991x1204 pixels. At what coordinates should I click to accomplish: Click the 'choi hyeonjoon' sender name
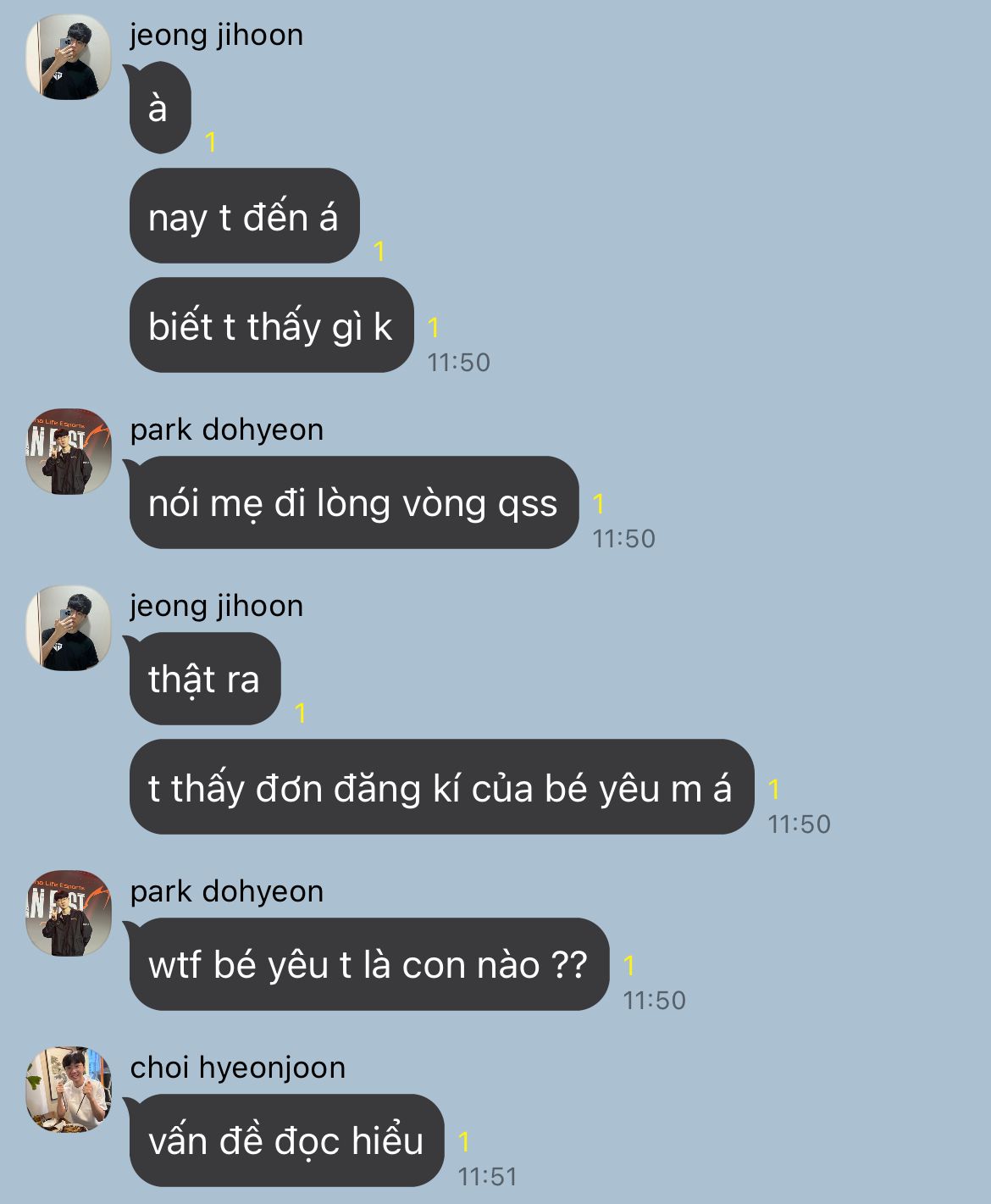(238, 1068)
